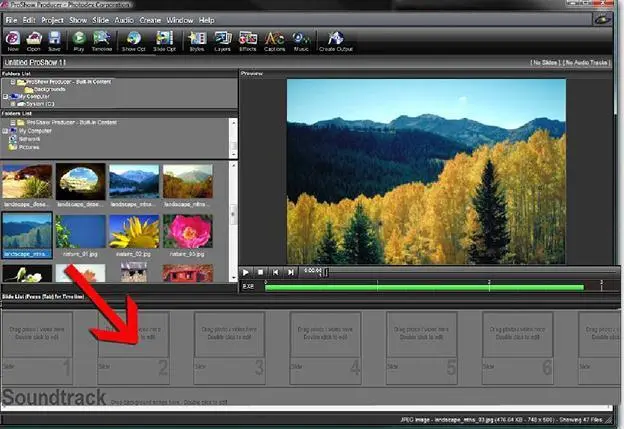Image resolution: width=624 pixels, height=429 pixels.
Task: Open Slide Options toolbar icon
Action: point(164,41)
